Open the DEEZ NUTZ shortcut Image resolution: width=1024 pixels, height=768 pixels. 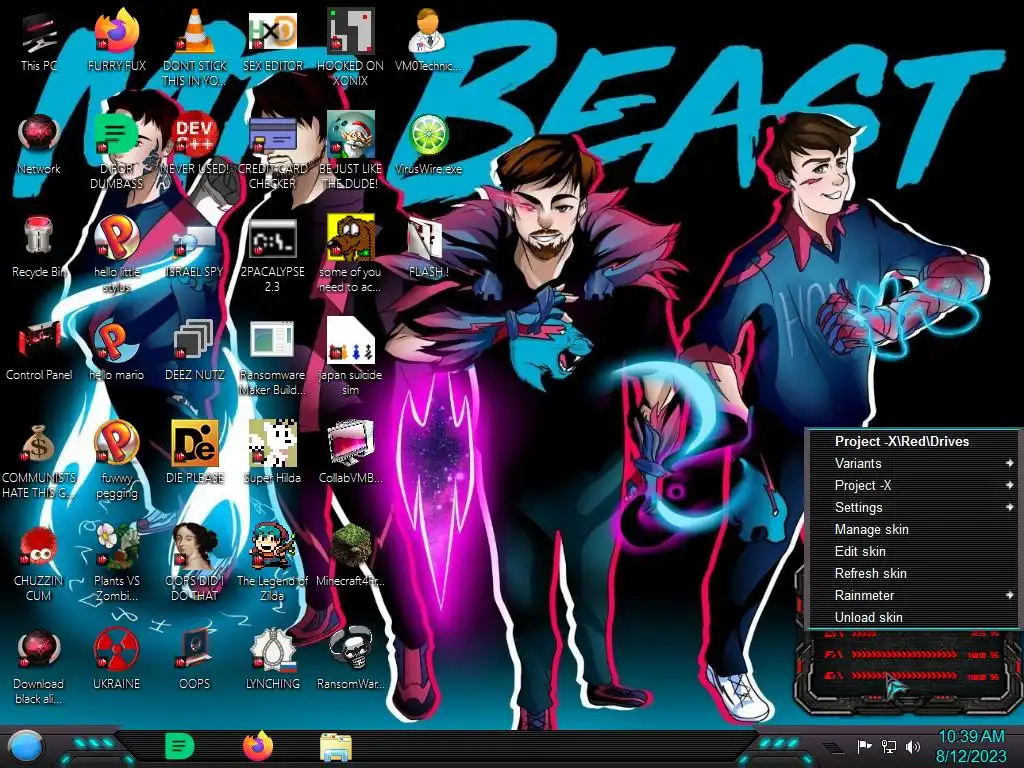pos(194,351)
